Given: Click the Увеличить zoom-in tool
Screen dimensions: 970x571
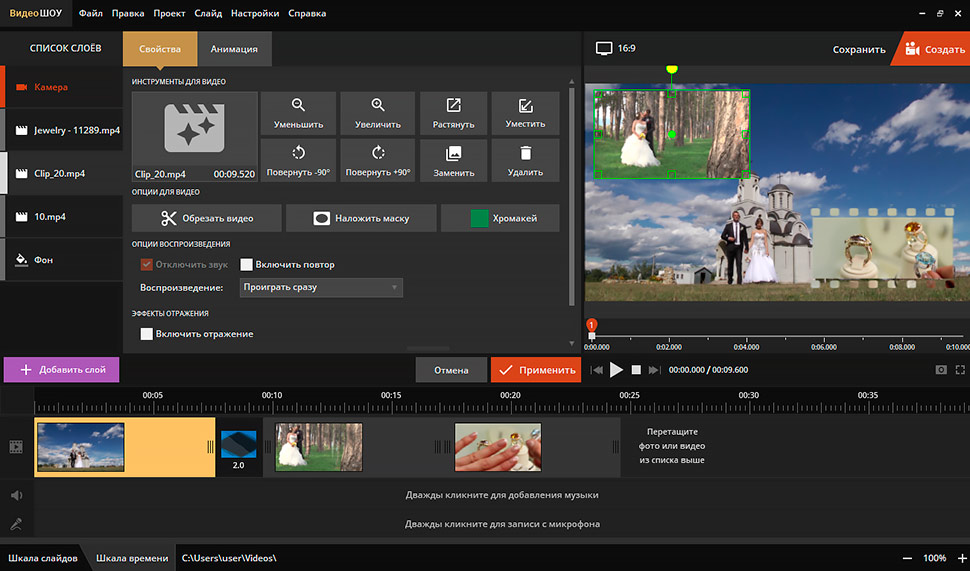Looking at the screenshot, I should coord(377,113).
